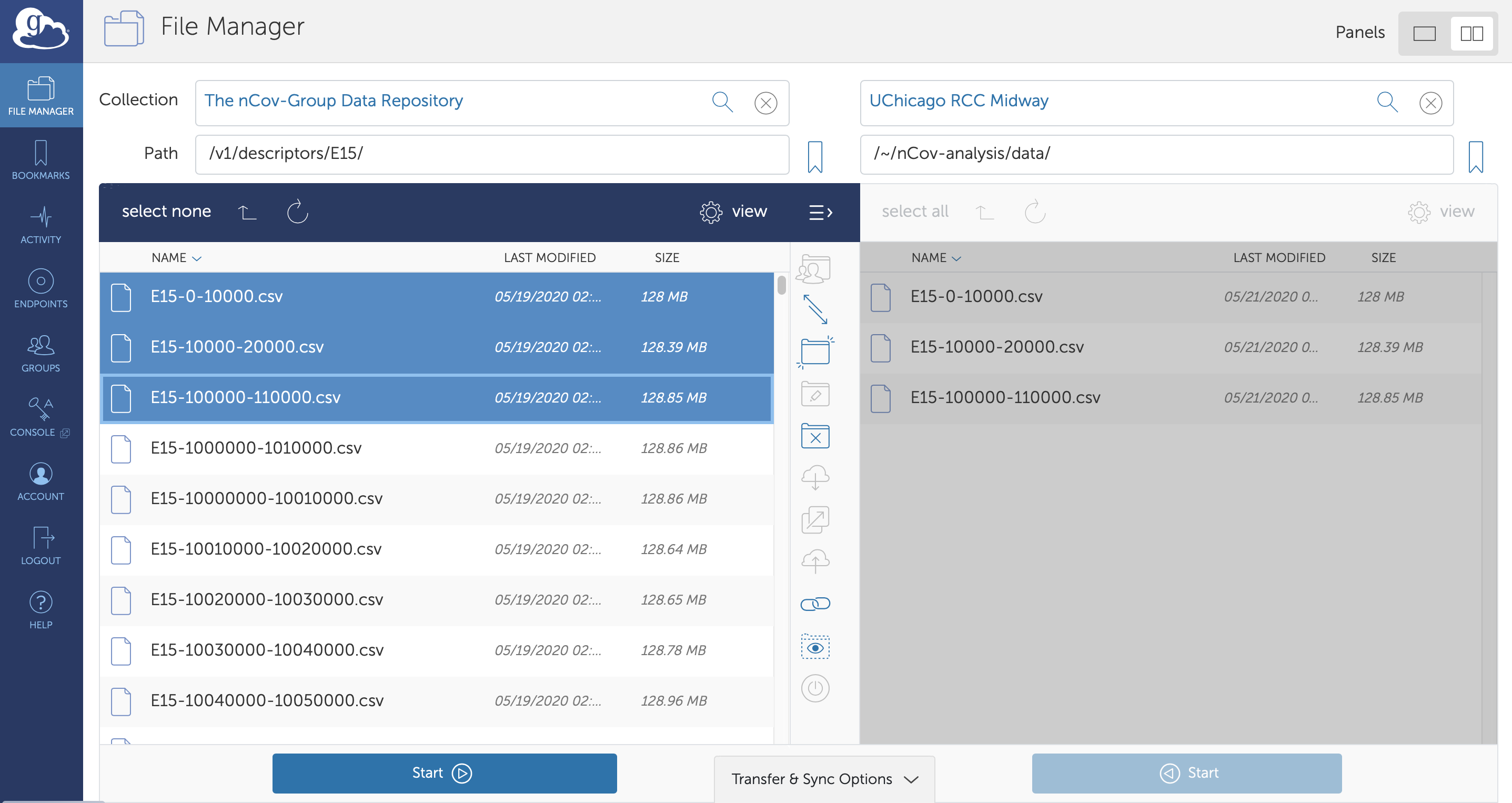Image resolution: width=1512 pixels, height=803 pixels.
Task: Click the left Start transfer button
Action: (x=443, y=773)
